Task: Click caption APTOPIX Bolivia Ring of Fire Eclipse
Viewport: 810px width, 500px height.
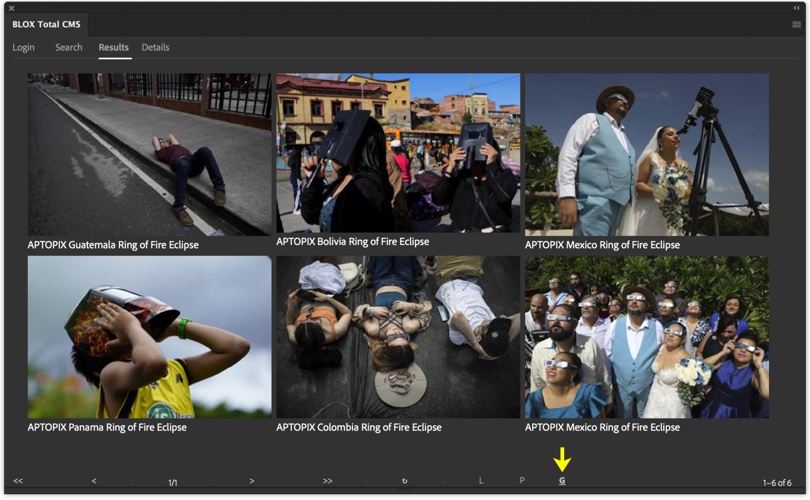Action: click(352, 242)
